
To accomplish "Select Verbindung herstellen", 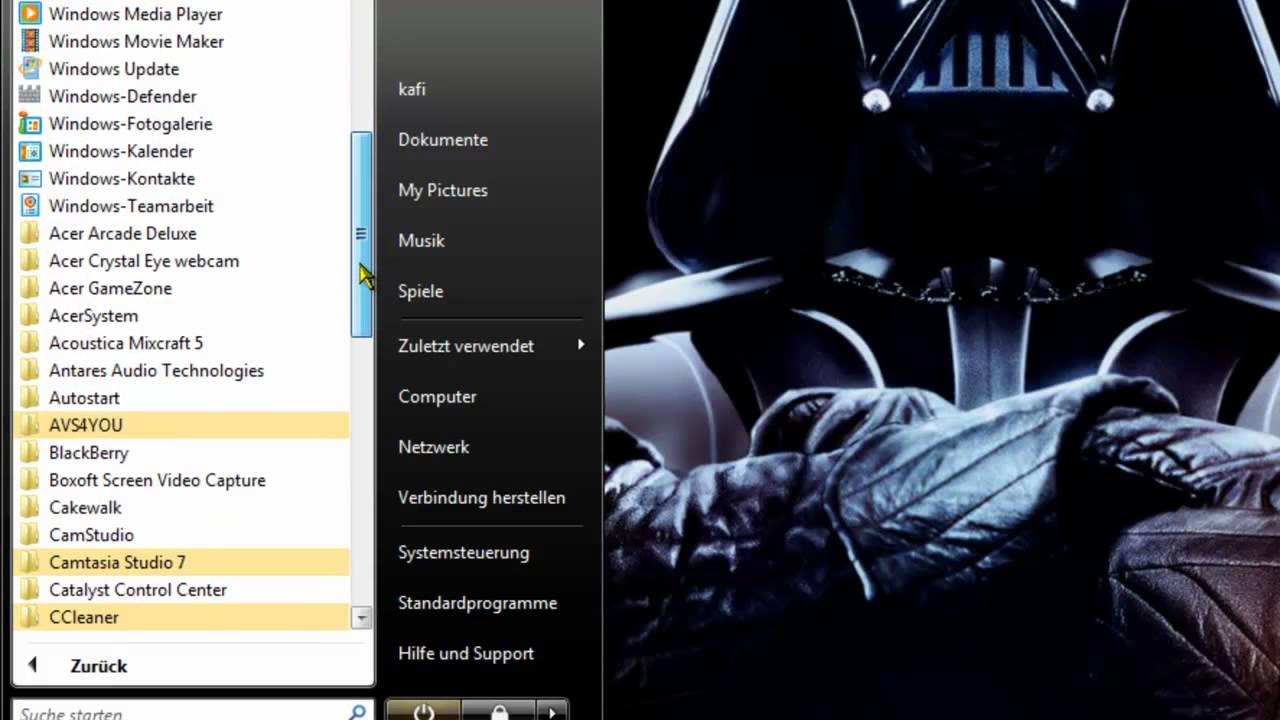I will (482, 498).
